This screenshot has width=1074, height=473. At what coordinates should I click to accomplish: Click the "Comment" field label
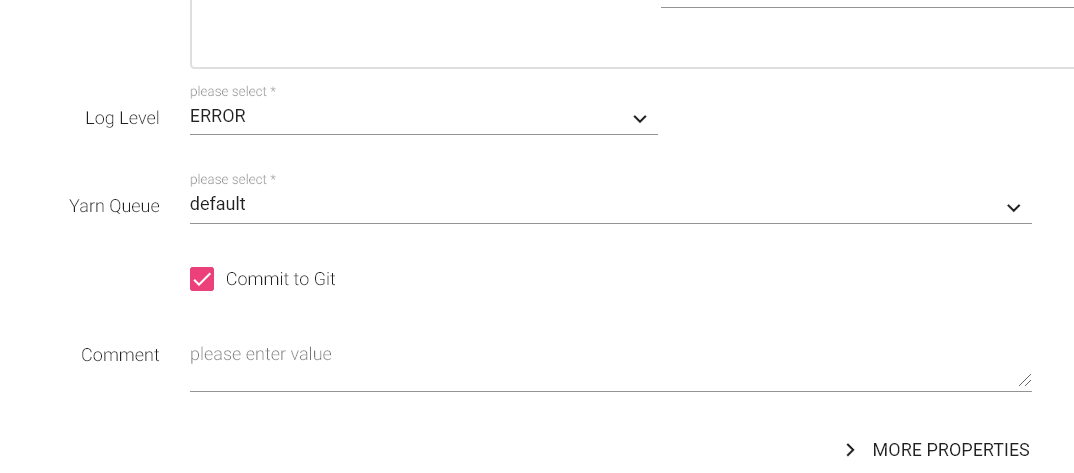[120, 355]
